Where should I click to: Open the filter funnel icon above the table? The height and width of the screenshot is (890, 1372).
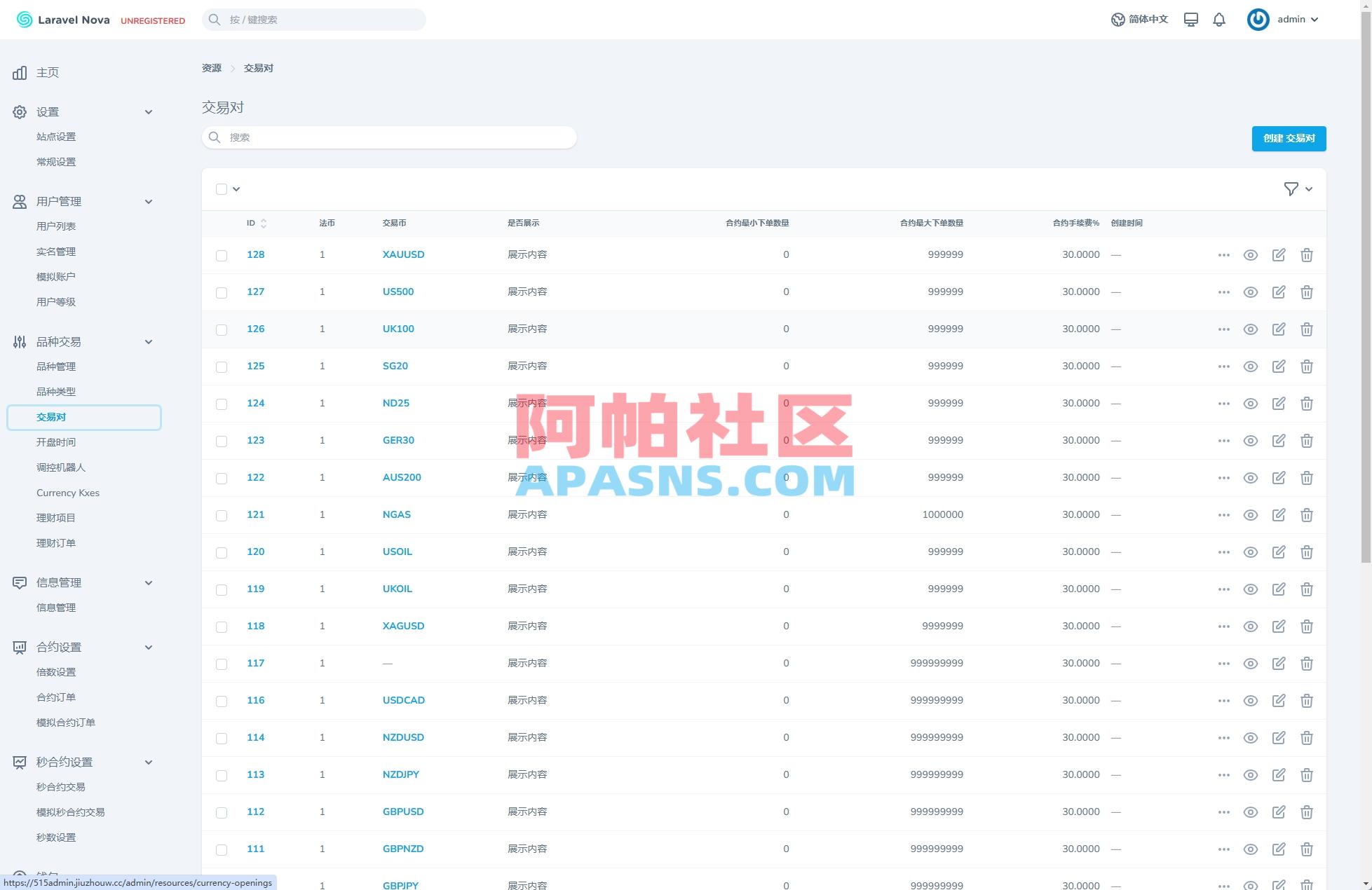coord(1291,189)
